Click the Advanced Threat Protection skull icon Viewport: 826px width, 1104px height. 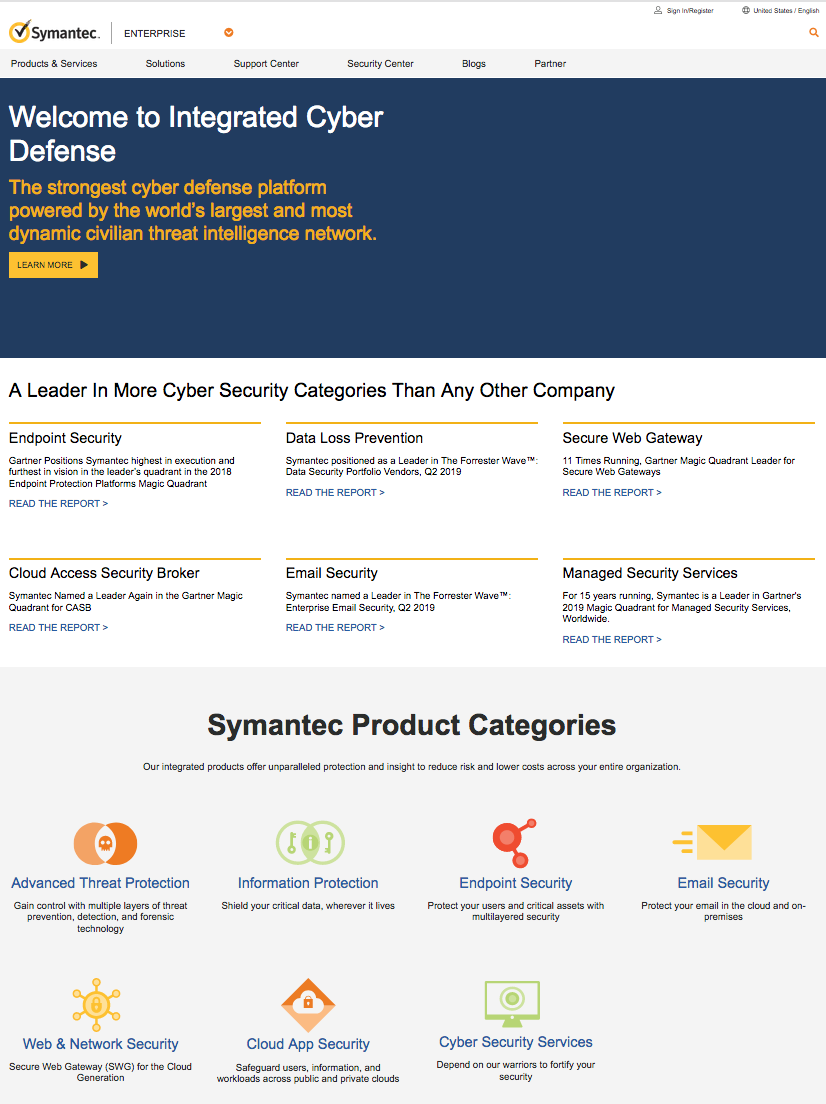(105, 843)
